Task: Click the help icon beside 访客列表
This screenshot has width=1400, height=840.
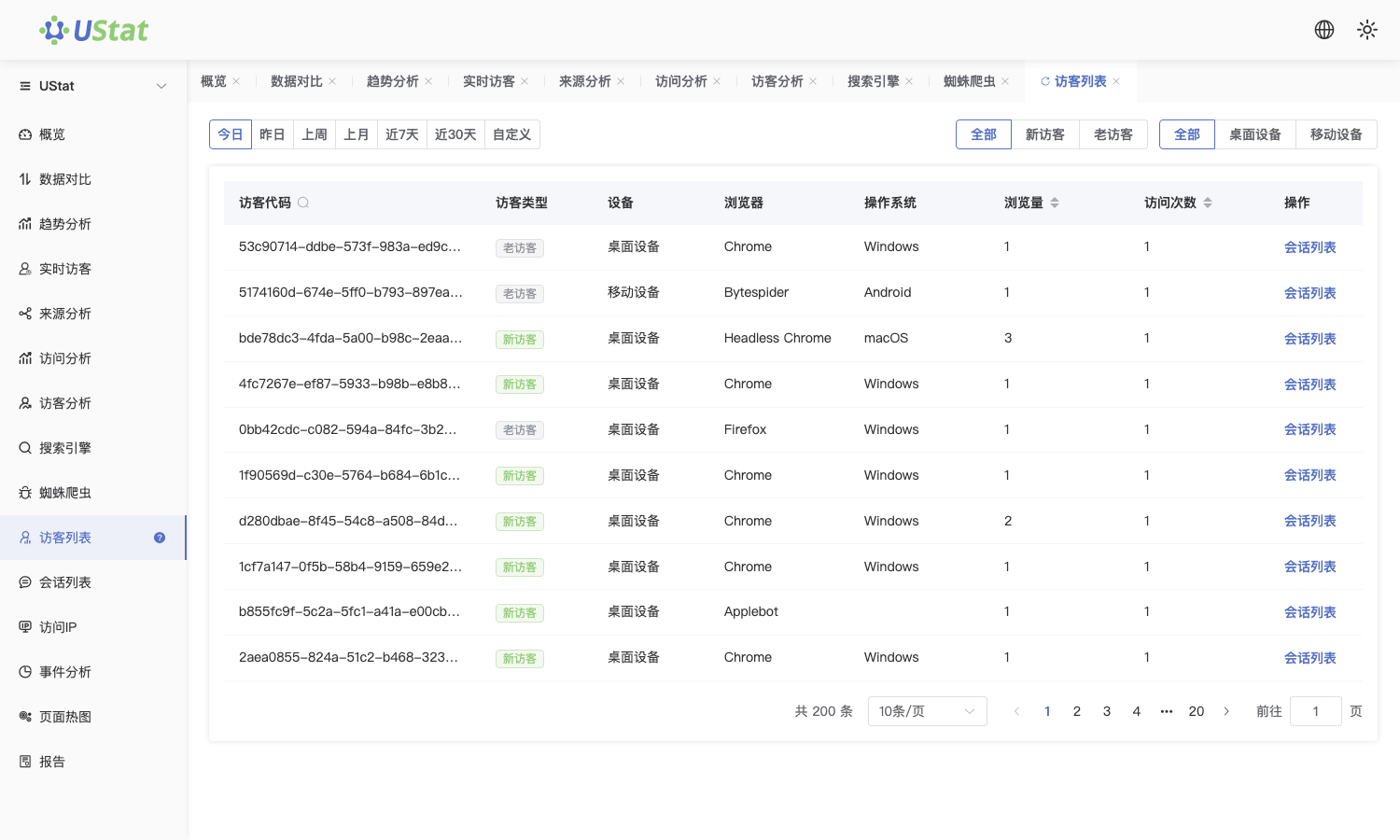Action: 160,538
